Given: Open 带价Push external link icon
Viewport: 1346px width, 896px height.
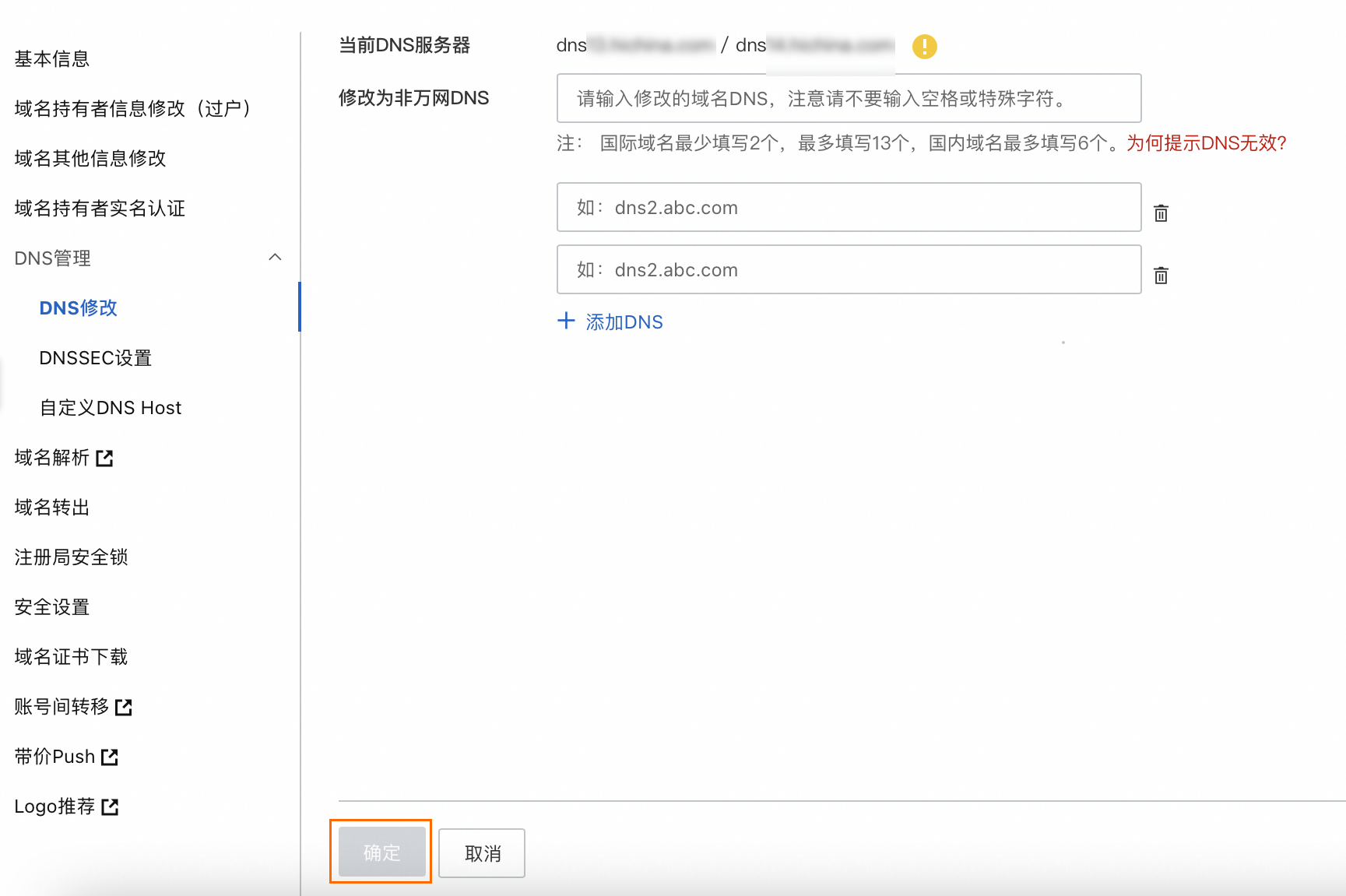Looking at the screenshot, I should coord(110,757).
